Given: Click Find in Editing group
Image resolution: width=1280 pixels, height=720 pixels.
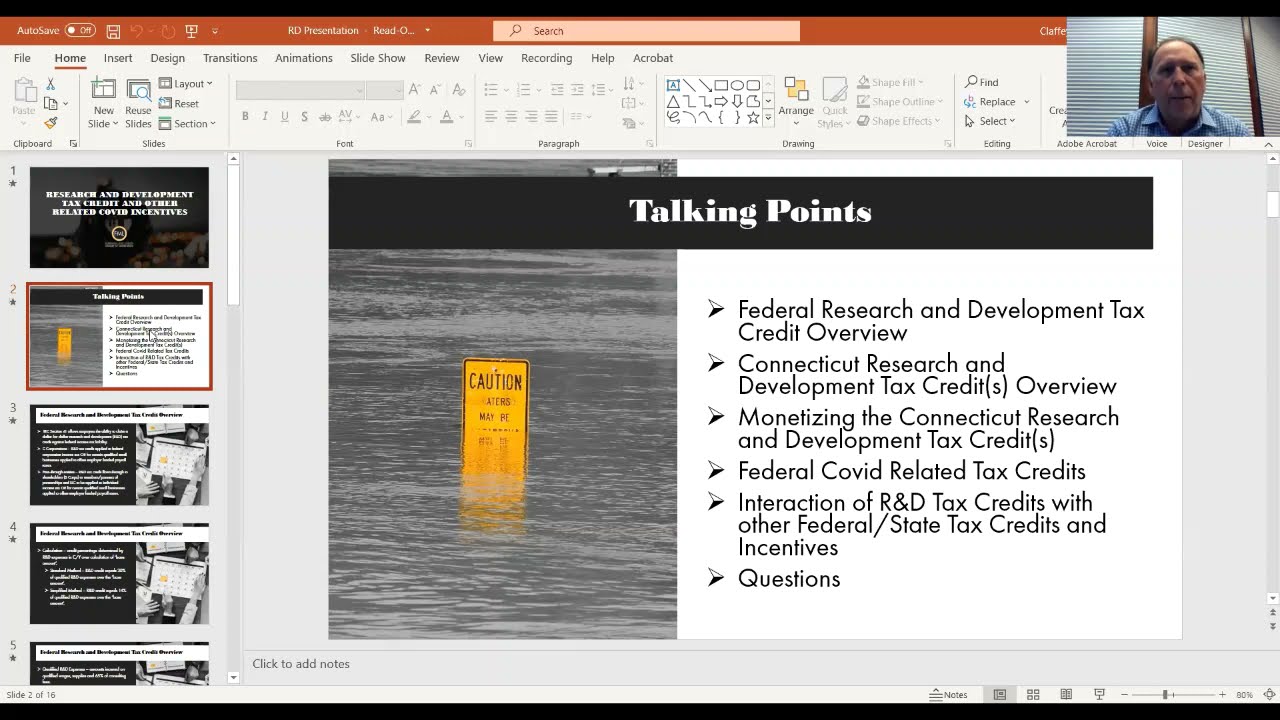Looking at the screenshot, I should coord(981,82).
